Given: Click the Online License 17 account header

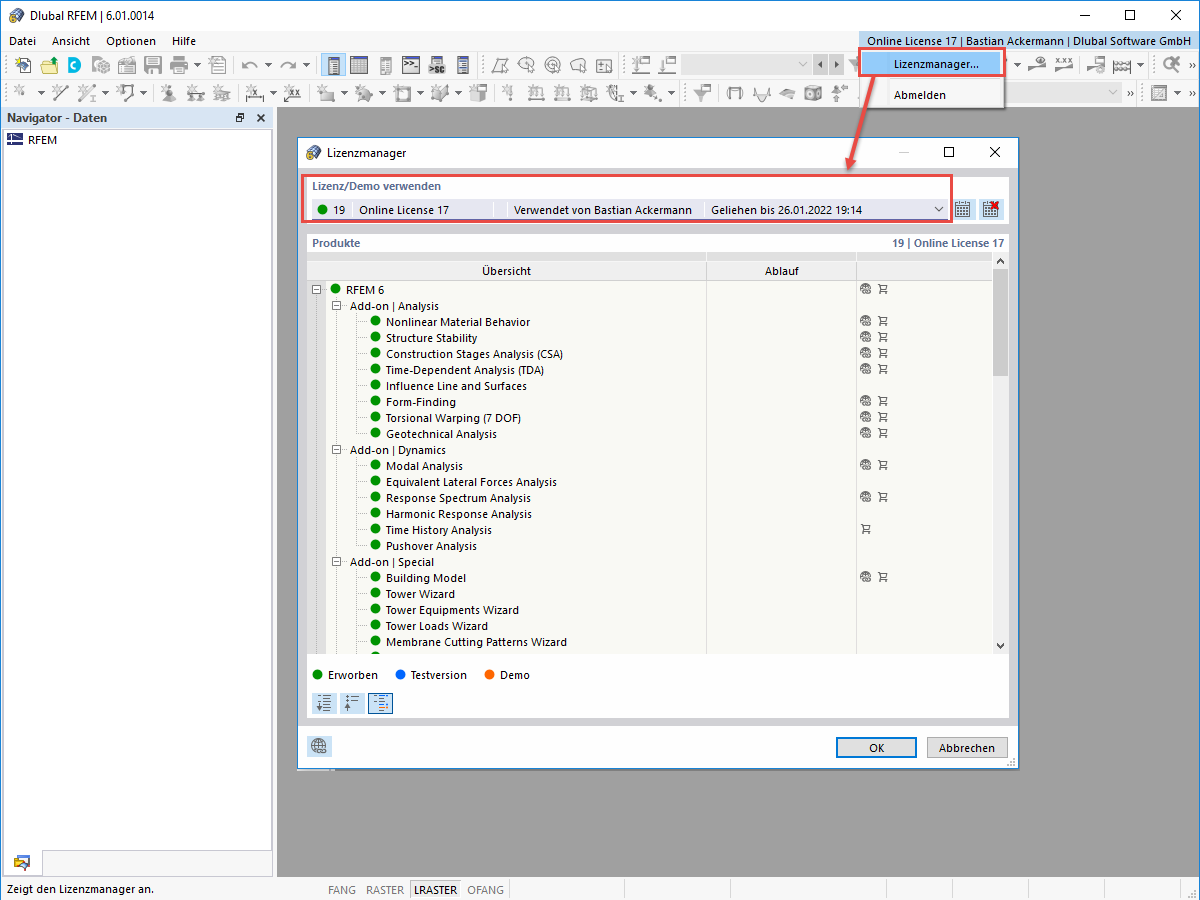Looking at the screenshot, I should tap(1029, 41).
